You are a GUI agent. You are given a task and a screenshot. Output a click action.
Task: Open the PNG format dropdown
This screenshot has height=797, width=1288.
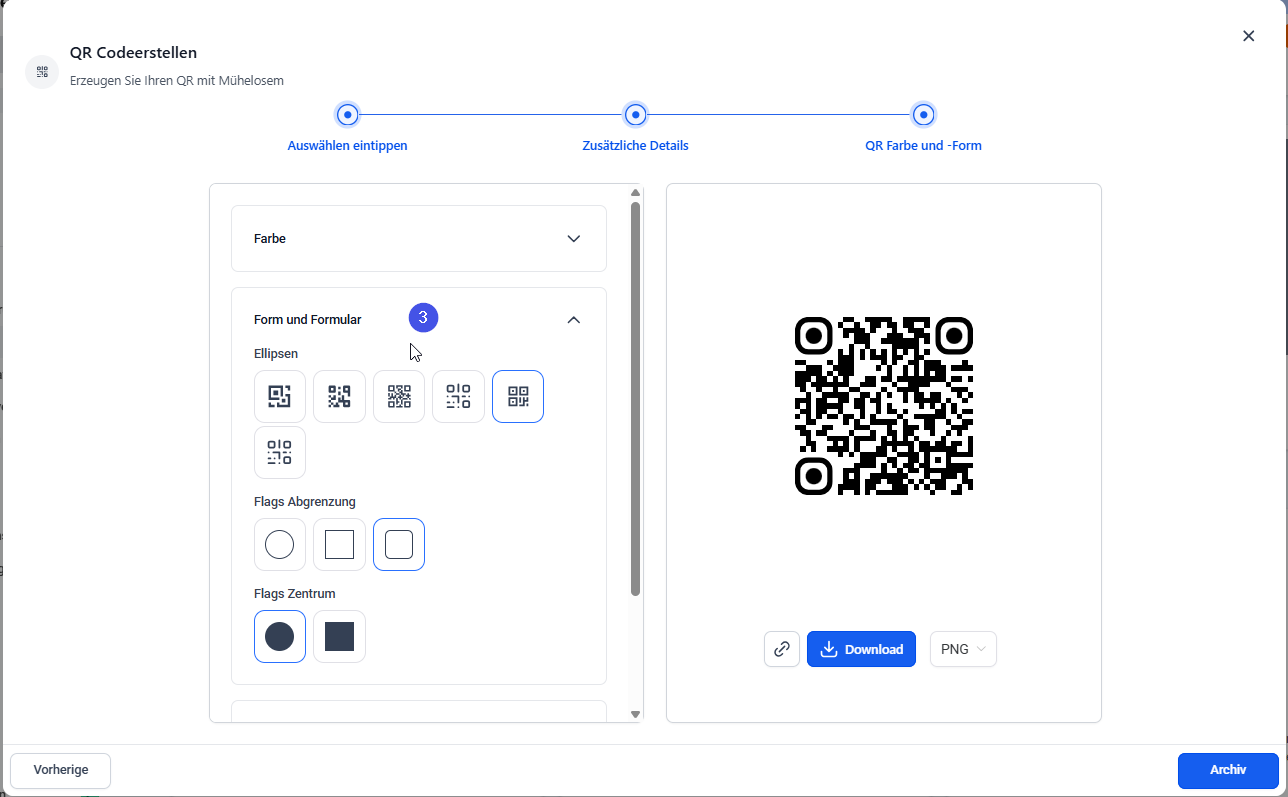(x=963, y=649)
